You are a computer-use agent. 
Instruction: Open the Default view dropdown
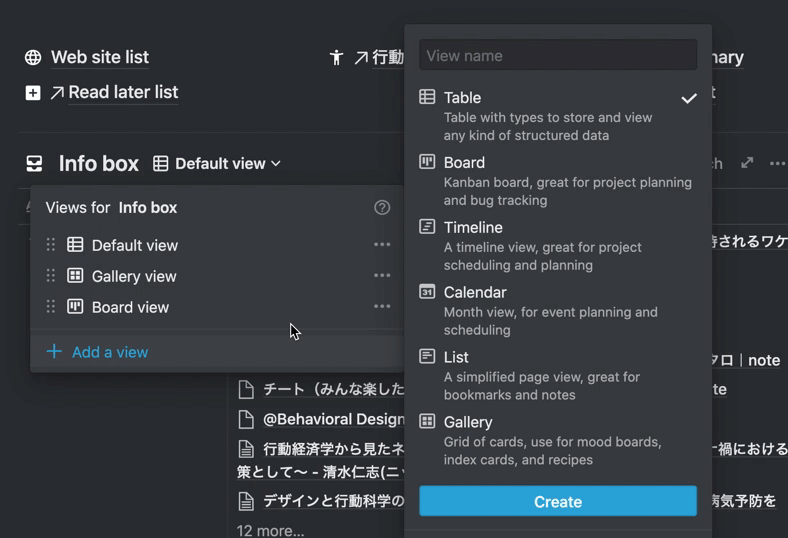217,164
